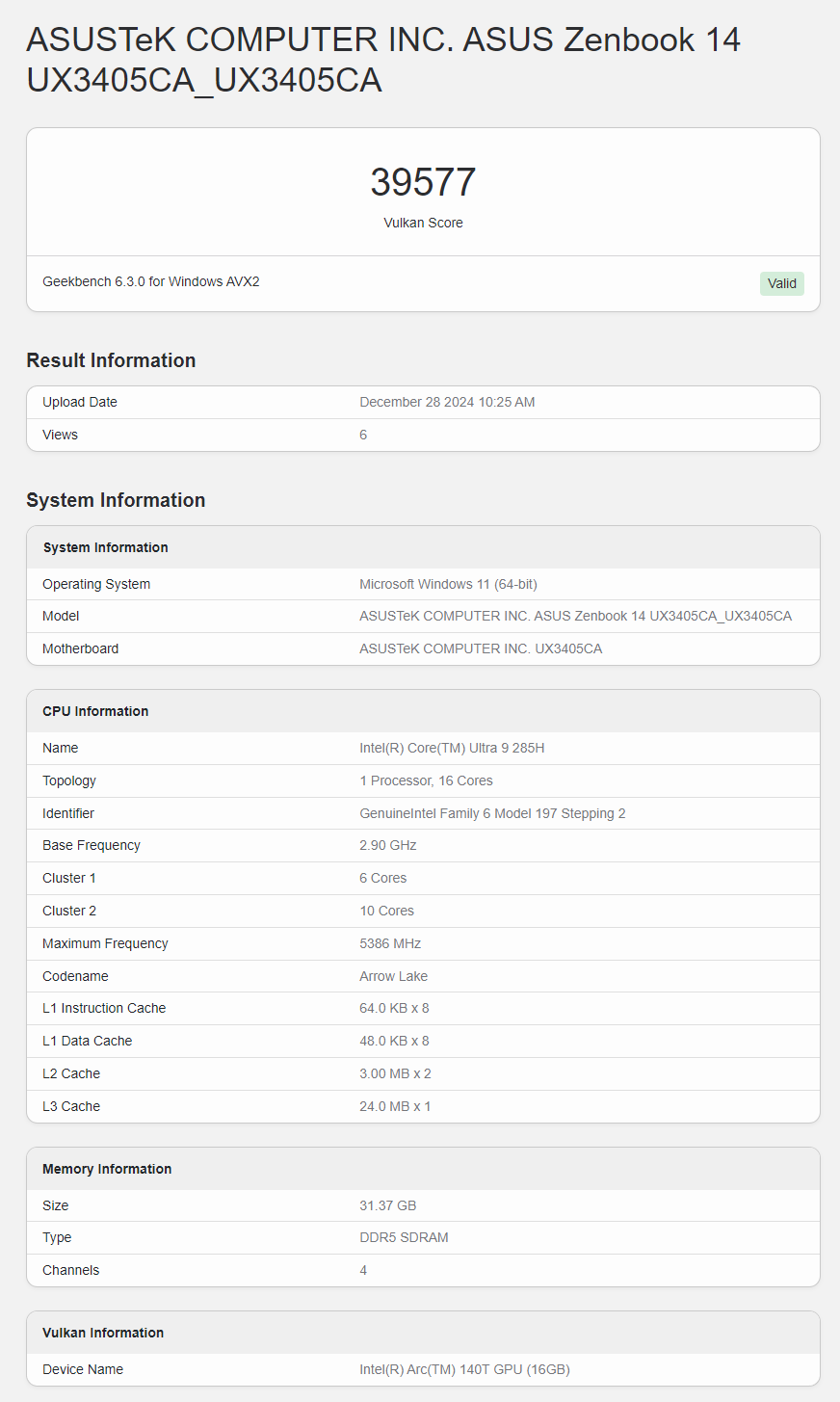Click the Codename Arrow Lake value
The width and height of the screenshot is (840, 1402).
[x=393, y=976]
